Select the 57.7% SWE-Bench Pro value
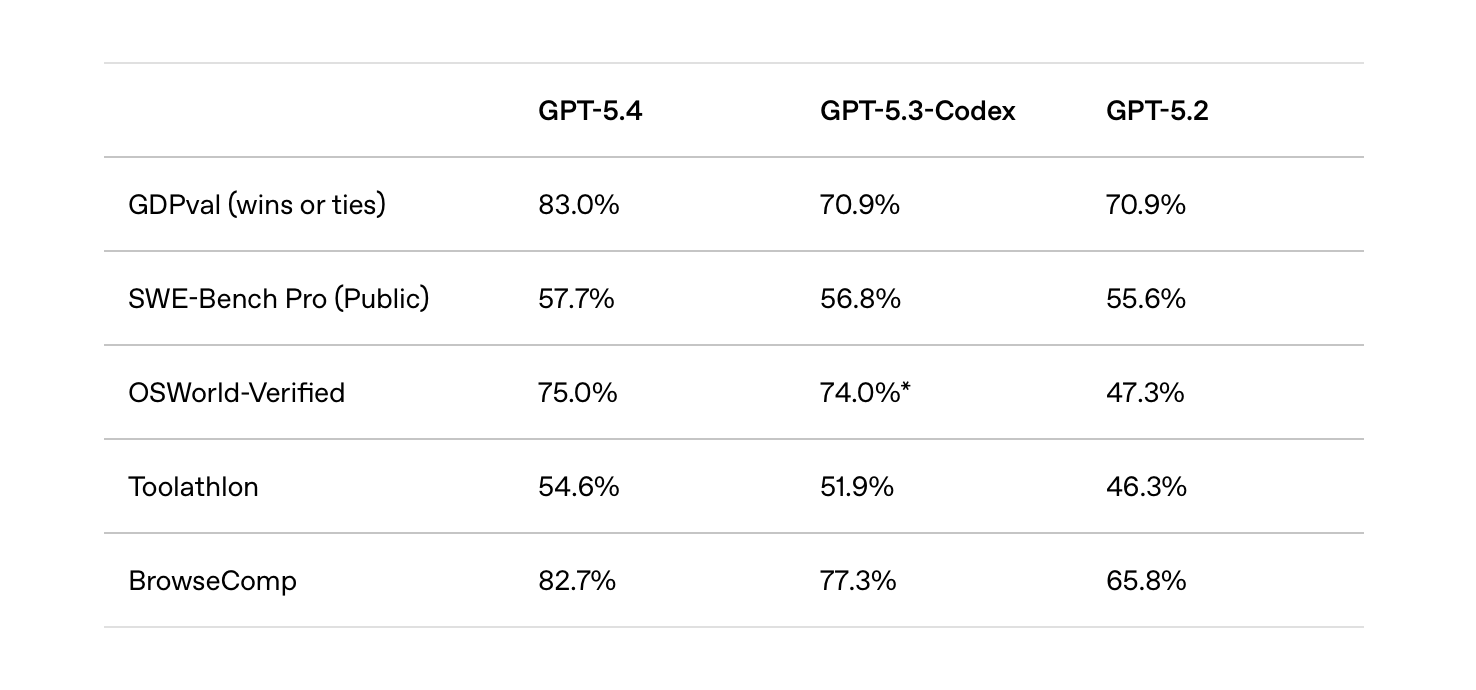Viewport: 1476px width, 690px height. click(576, 299)
